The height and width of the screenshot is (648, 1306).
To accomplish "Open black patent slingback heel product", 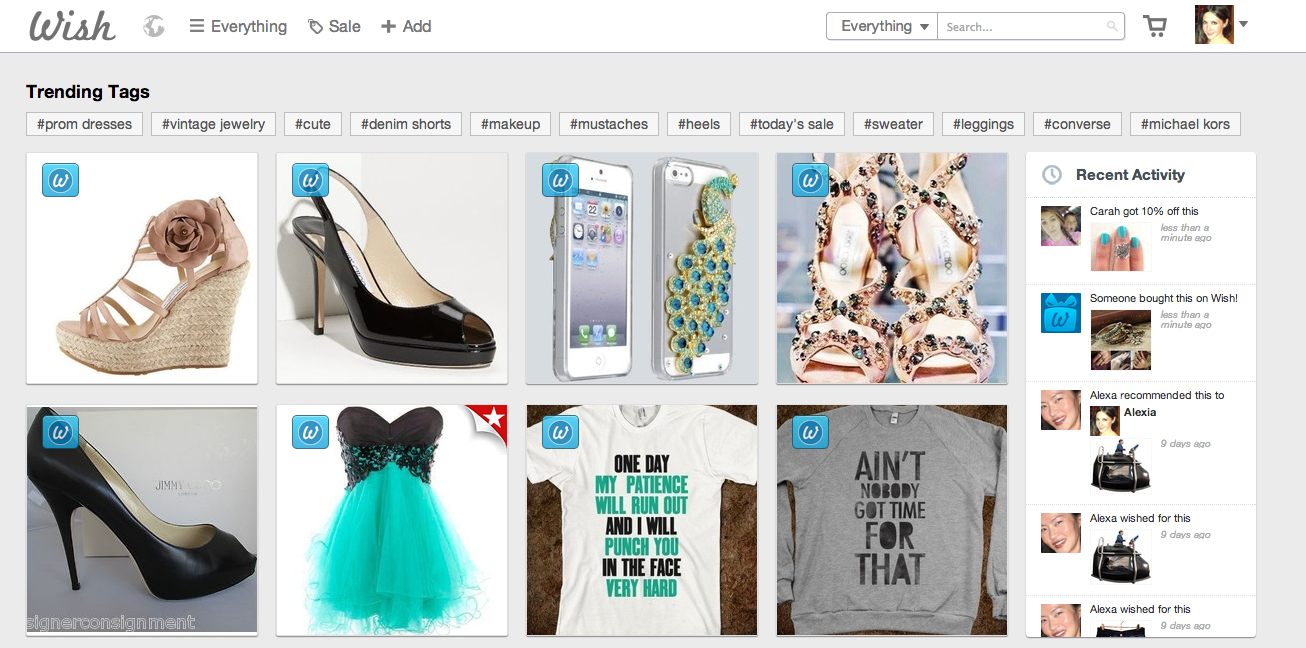I will pos(392,268).
